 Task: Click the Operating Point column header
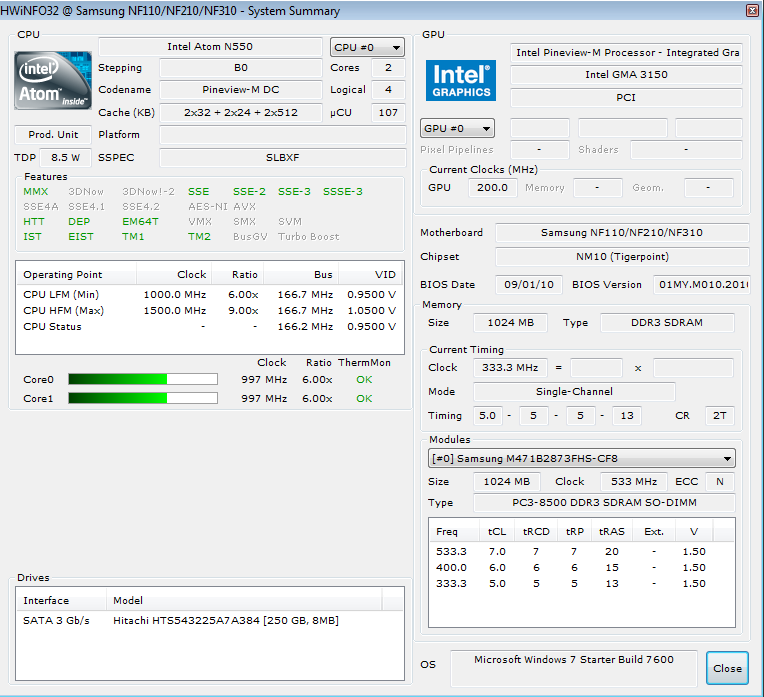[x=76, y=274]
